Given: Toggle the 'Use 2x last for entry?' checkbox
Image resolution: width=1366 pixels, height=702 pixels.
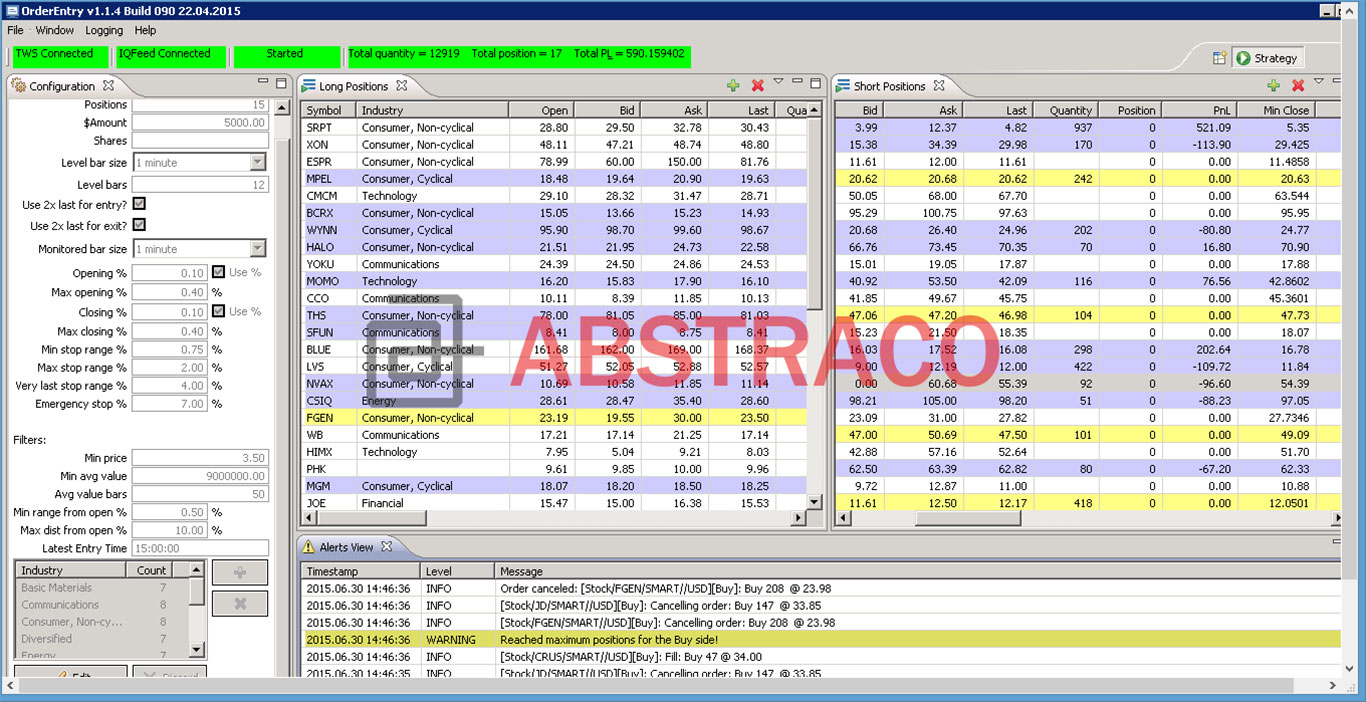Looking at the screenshot, I should click(137, 201).
